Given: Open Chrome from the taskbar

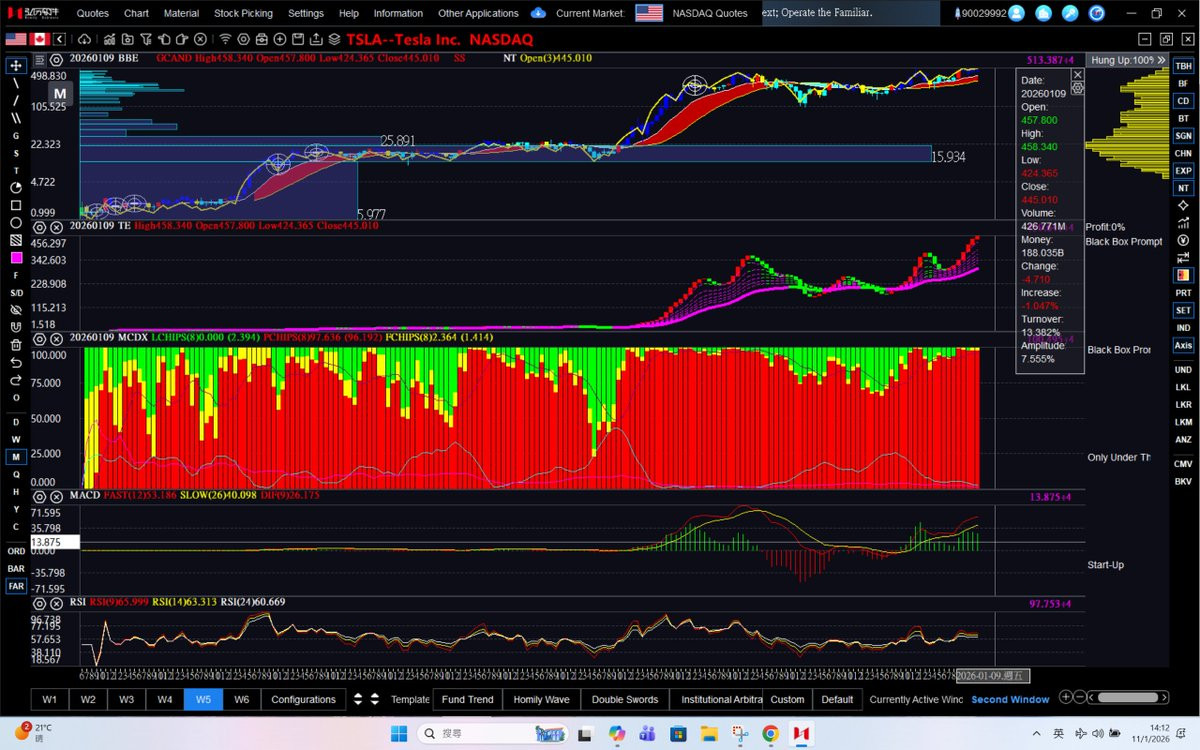Looking at the screenshot, I should (x=770, y=734).
